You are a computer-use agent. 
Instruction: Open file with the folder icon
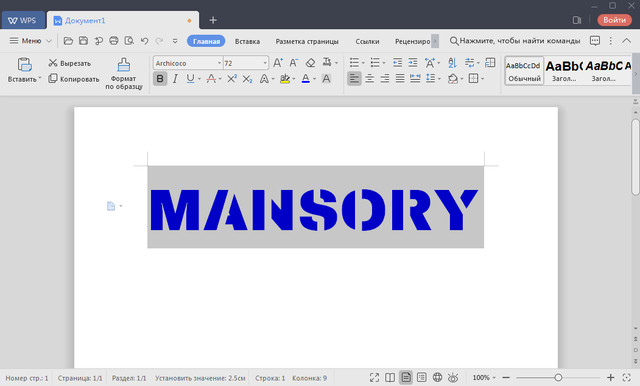click(x=68, y=41)
